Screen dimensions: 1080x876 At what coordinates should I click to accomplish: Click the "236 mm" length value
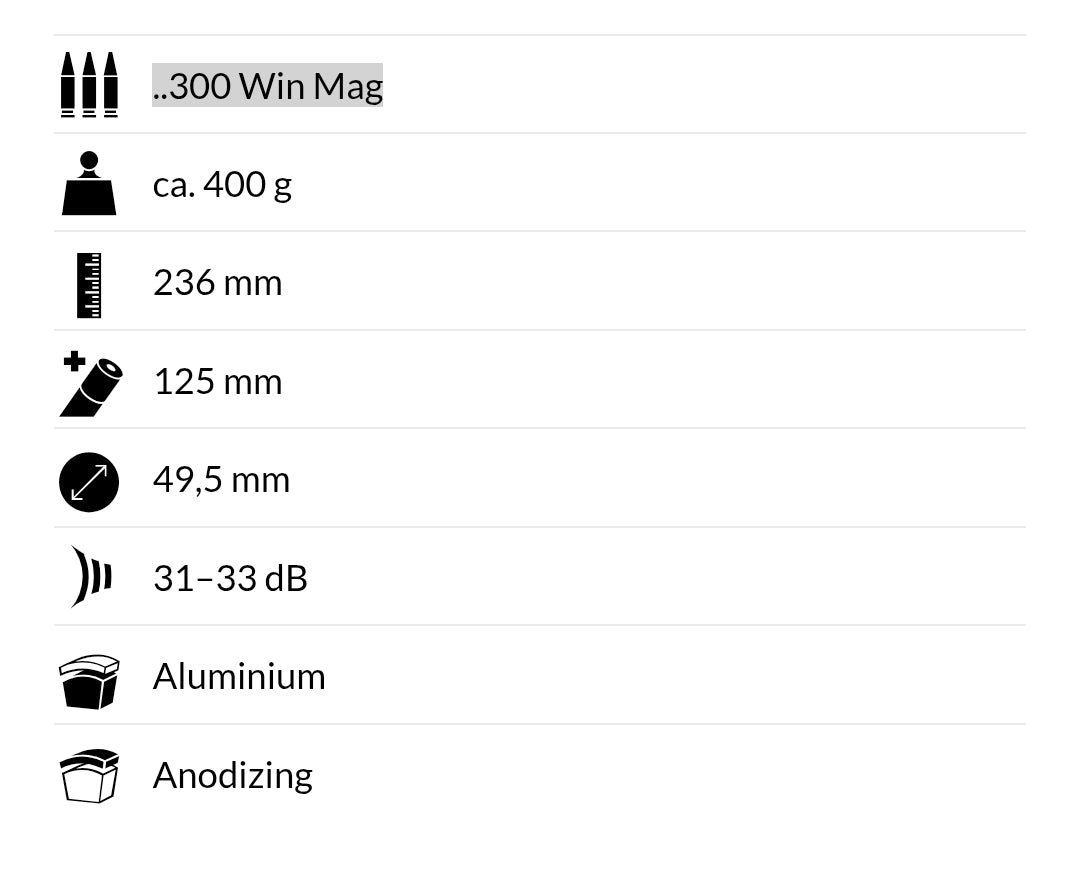point(217,283)
